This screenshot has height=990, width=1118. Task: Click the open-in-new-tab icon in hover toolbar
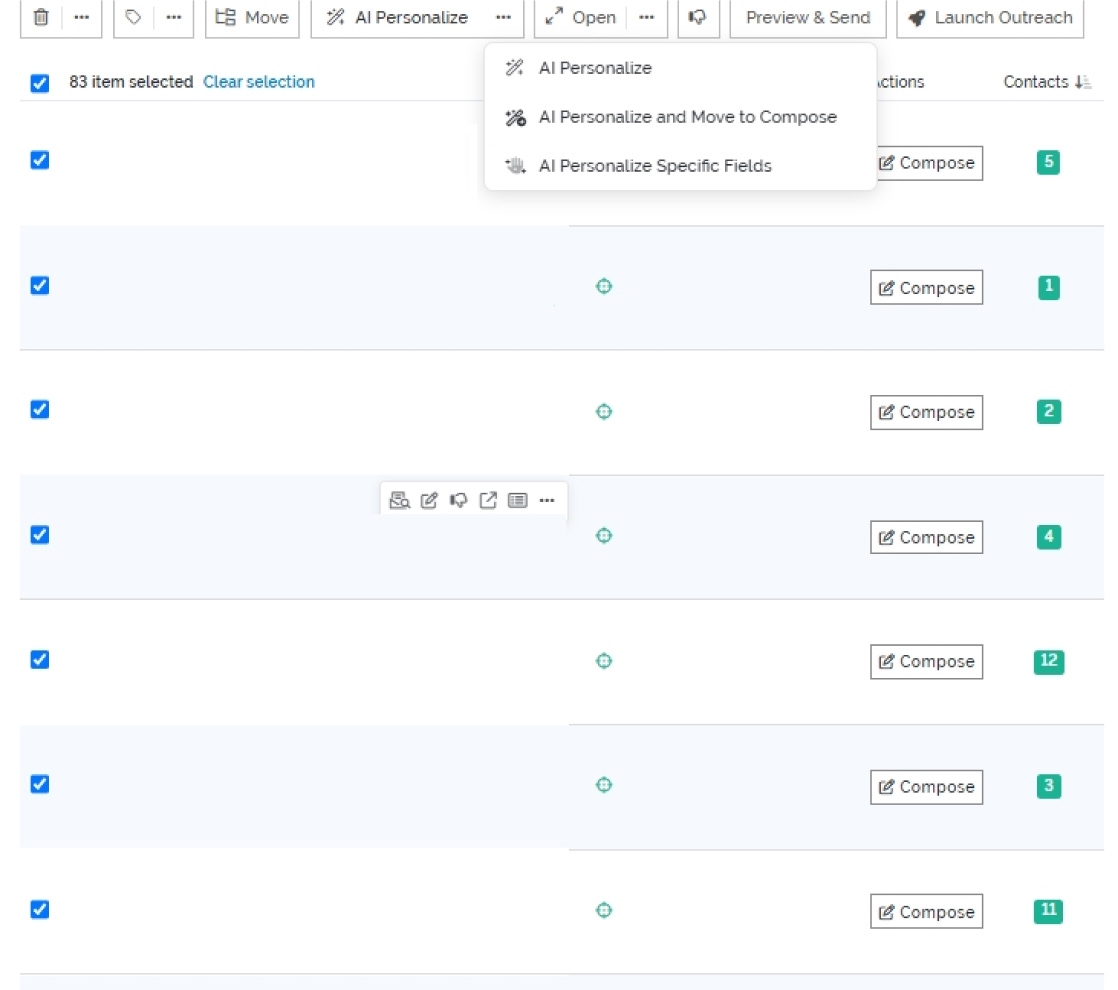click(488, 500)
